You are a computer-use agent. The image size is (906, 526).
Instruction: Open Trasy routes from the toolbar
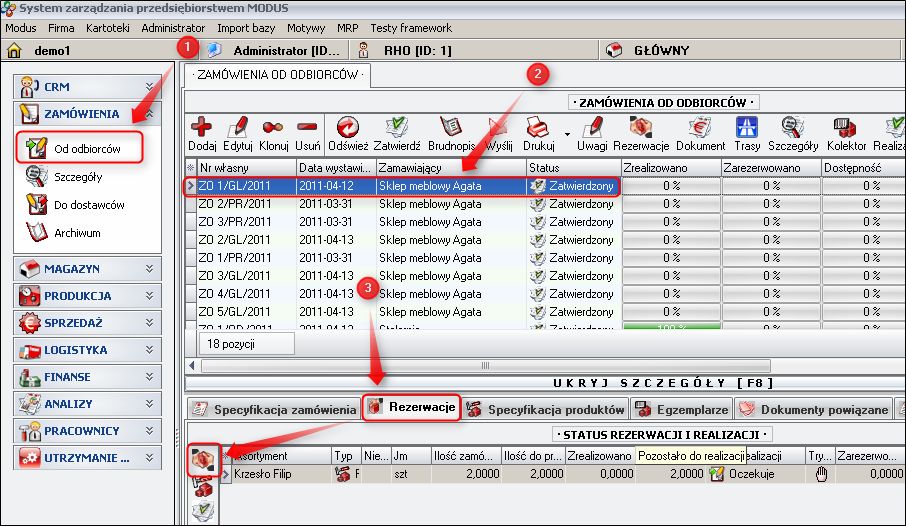click(747, 128)
